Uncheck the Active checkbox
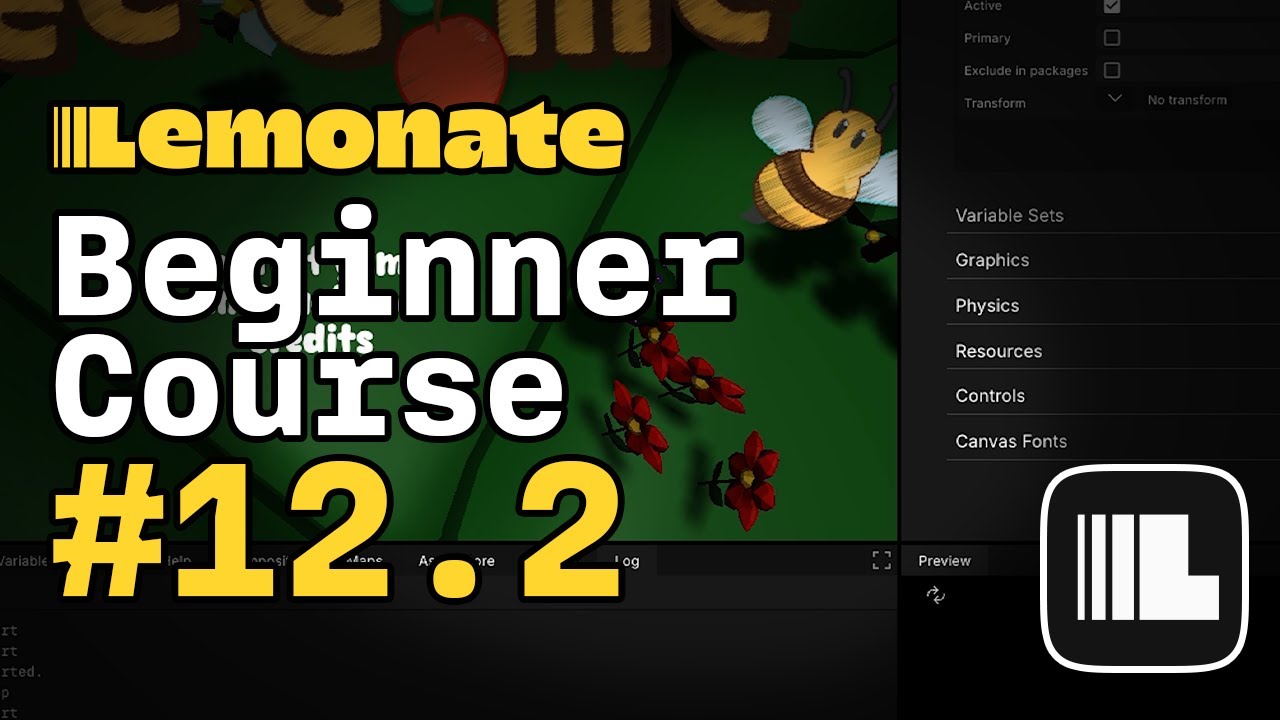Image resolution: width=1280 pixels, height=720 pixels. coord(1112,6)
